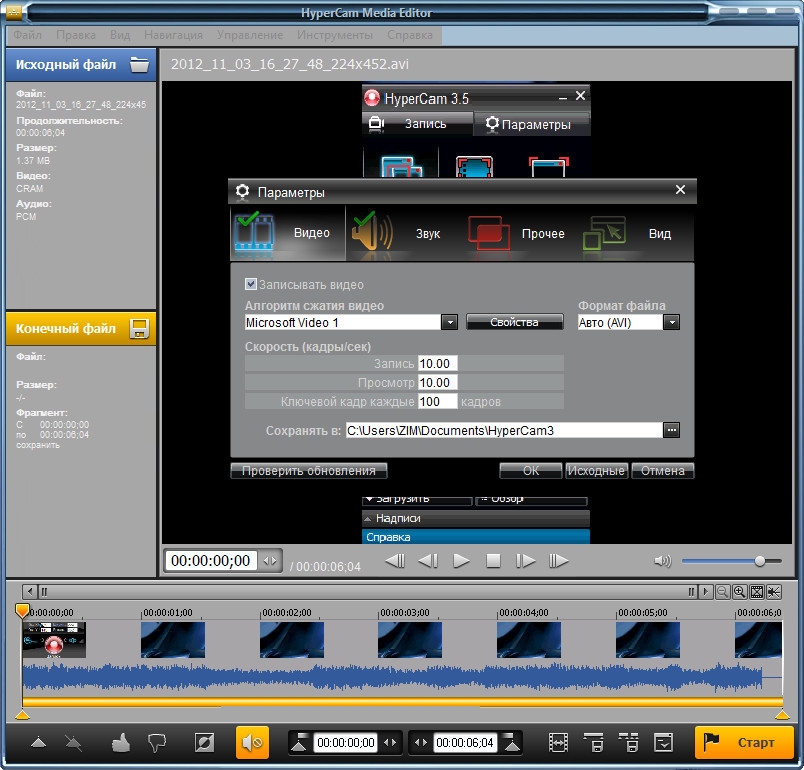Click the browse '...' button next to save path

tap(671, 430)
